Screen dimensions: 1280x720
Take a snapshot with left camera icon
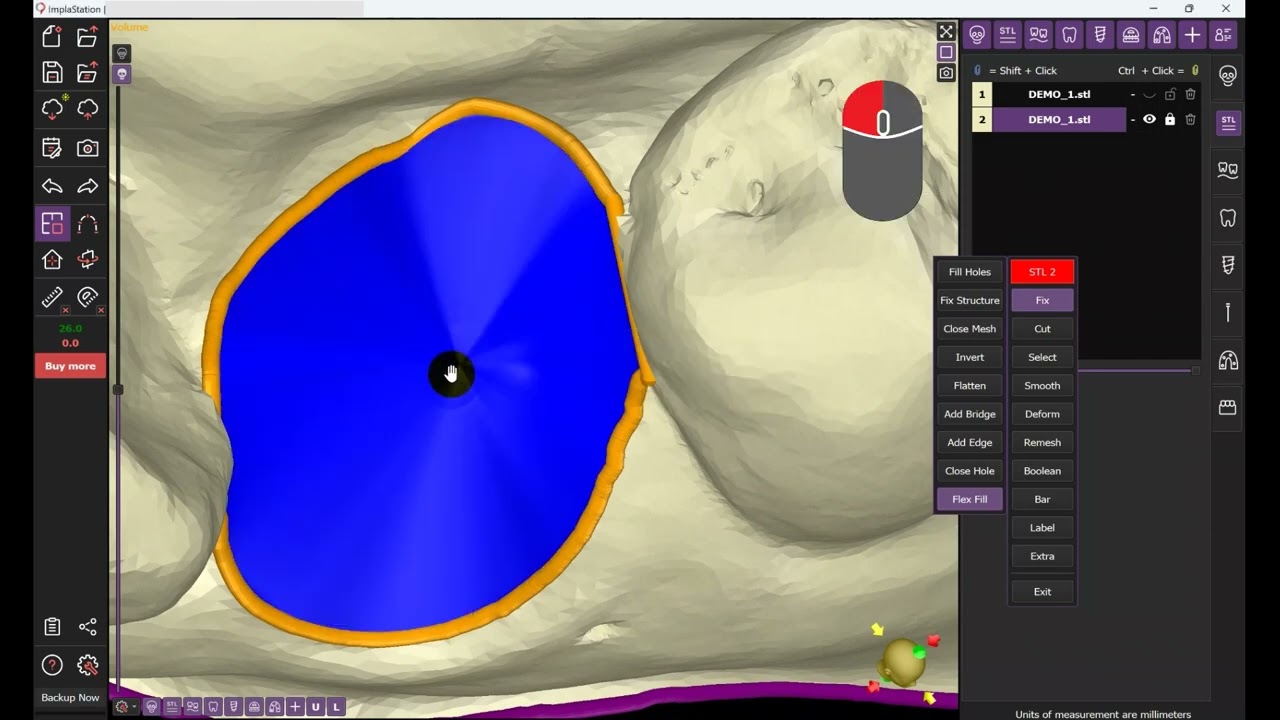[x=88, y=148]
